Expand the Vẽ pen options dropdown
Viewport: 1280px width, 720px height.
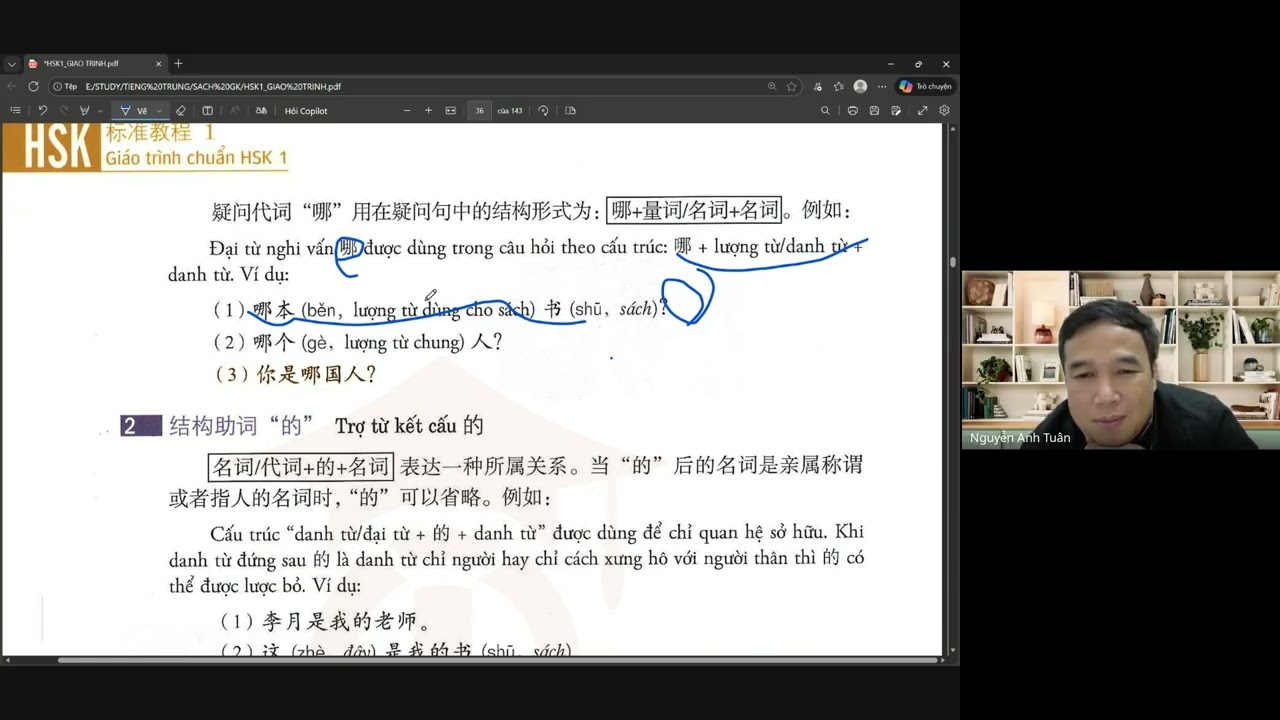point(159,111)
